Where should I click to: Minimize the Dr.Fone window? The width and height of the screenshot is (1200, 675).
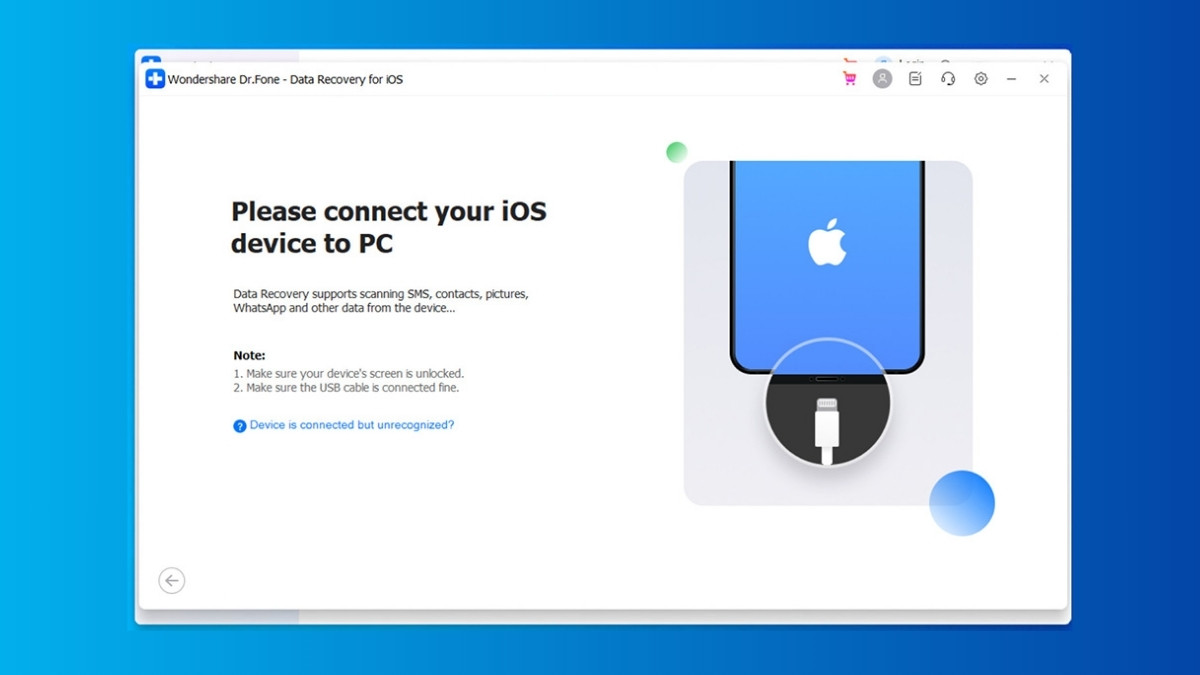[1011, 79]
